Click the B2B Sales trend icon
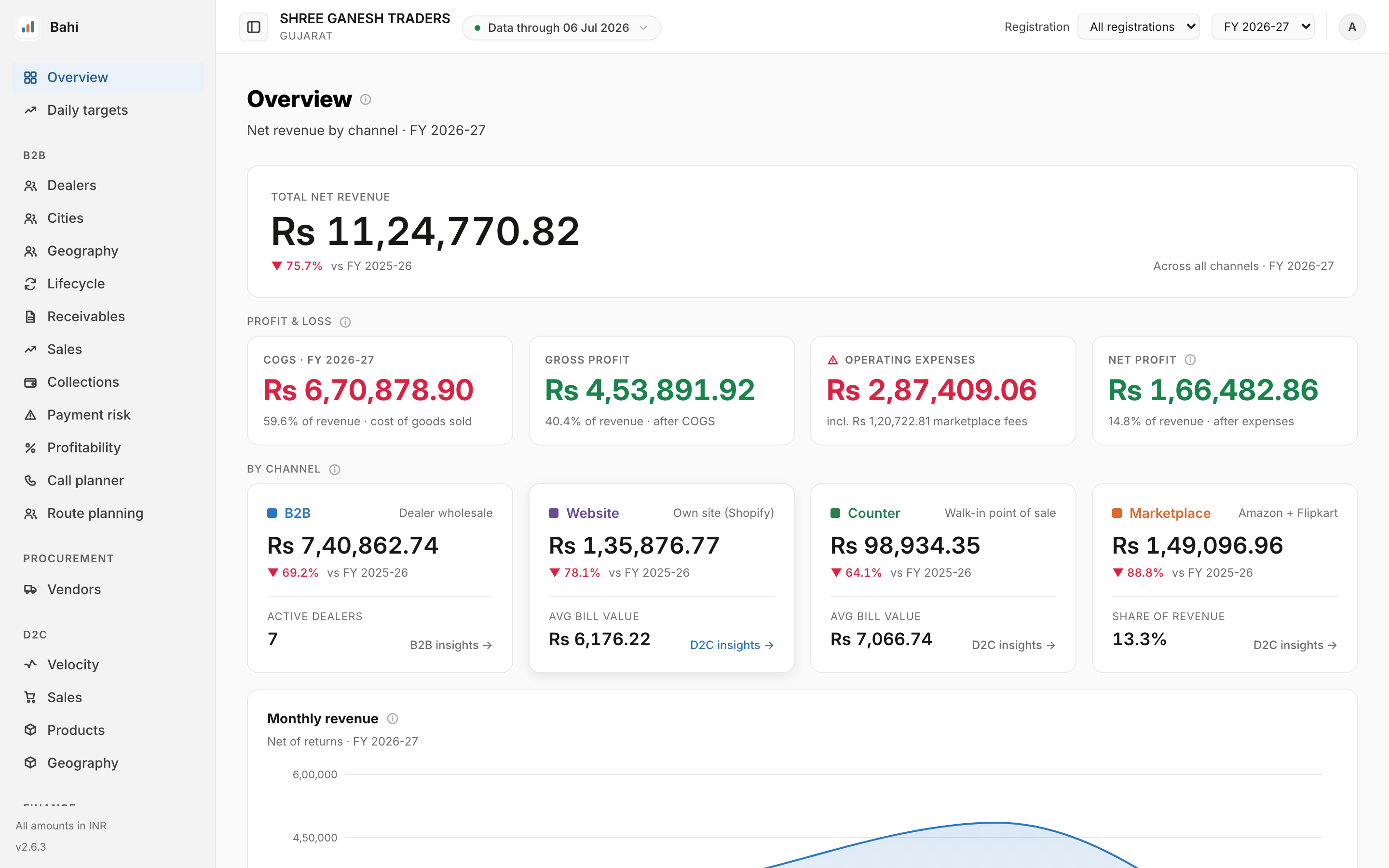The width and height of the screenshot is (1389, 868). point(30,350)
